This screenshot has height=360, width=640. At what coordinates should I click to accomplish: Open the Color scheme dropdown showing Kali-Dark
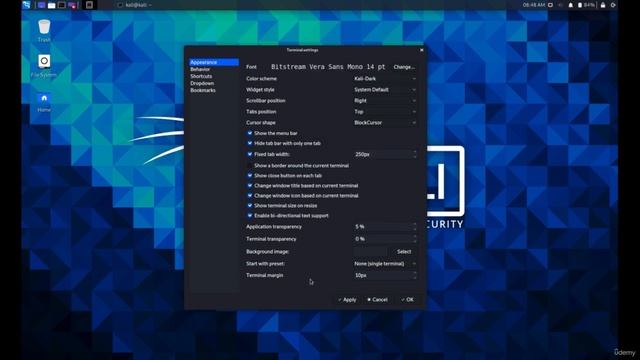coord(385,78)
